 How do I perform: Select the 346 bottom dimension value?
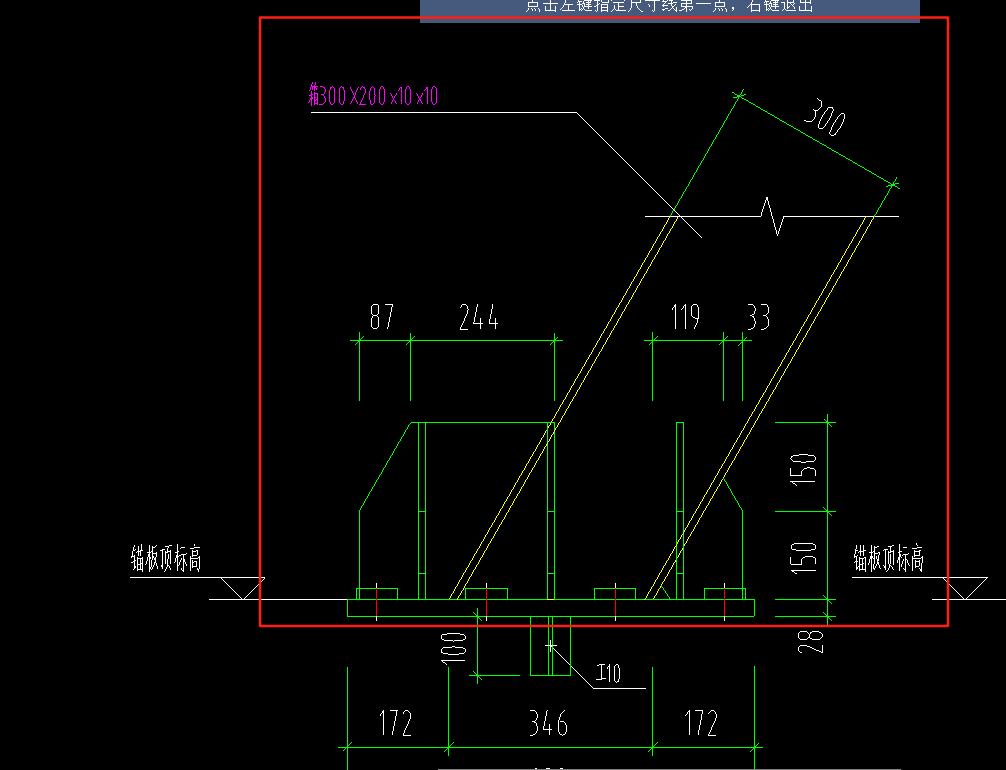point(549,723)
